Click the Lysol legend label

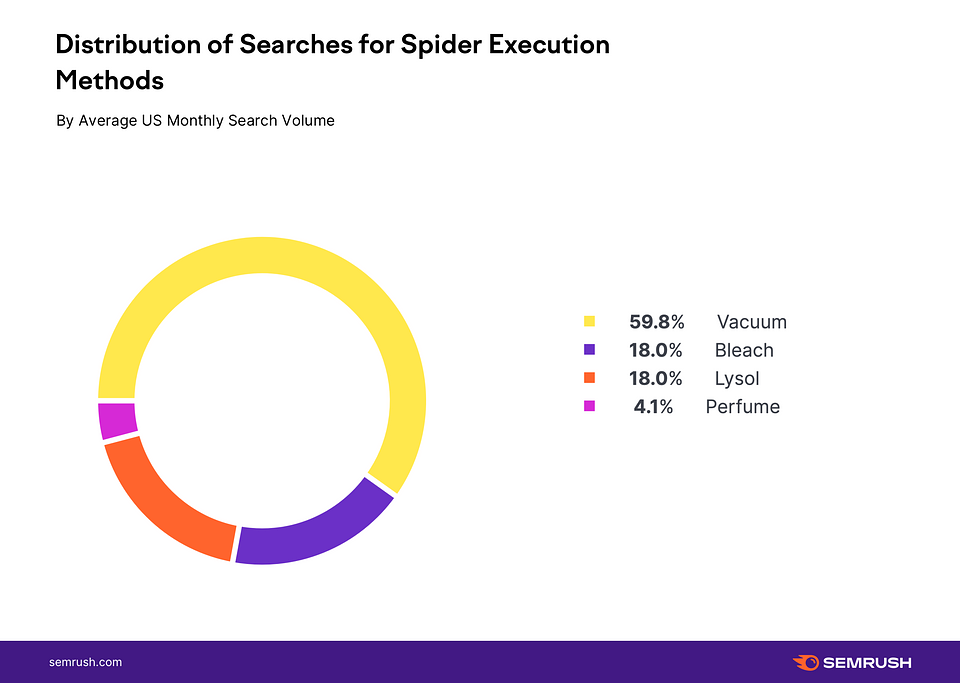pyautogui.click(x=737, y=378)
